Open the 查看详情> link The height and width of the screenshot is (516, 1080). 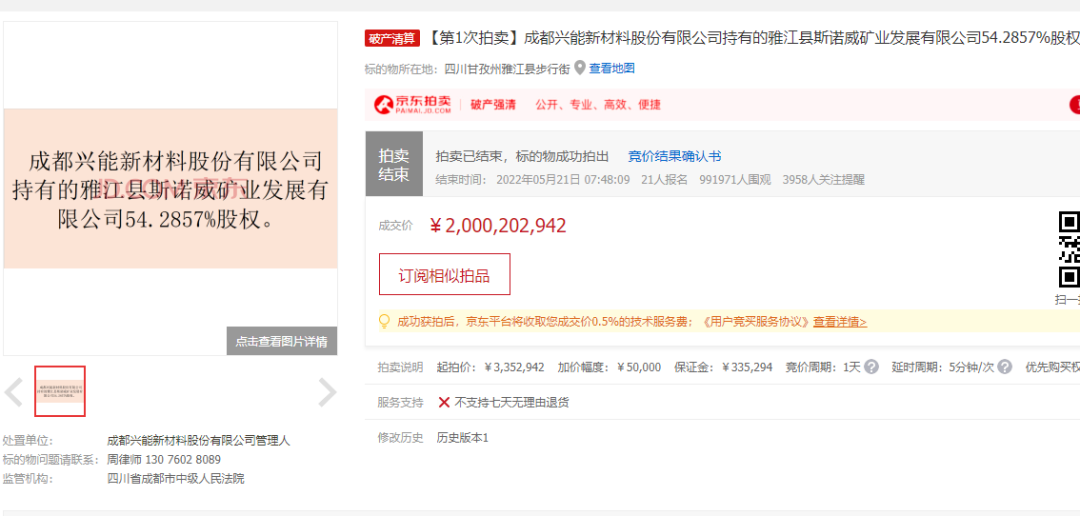point(840,322)
